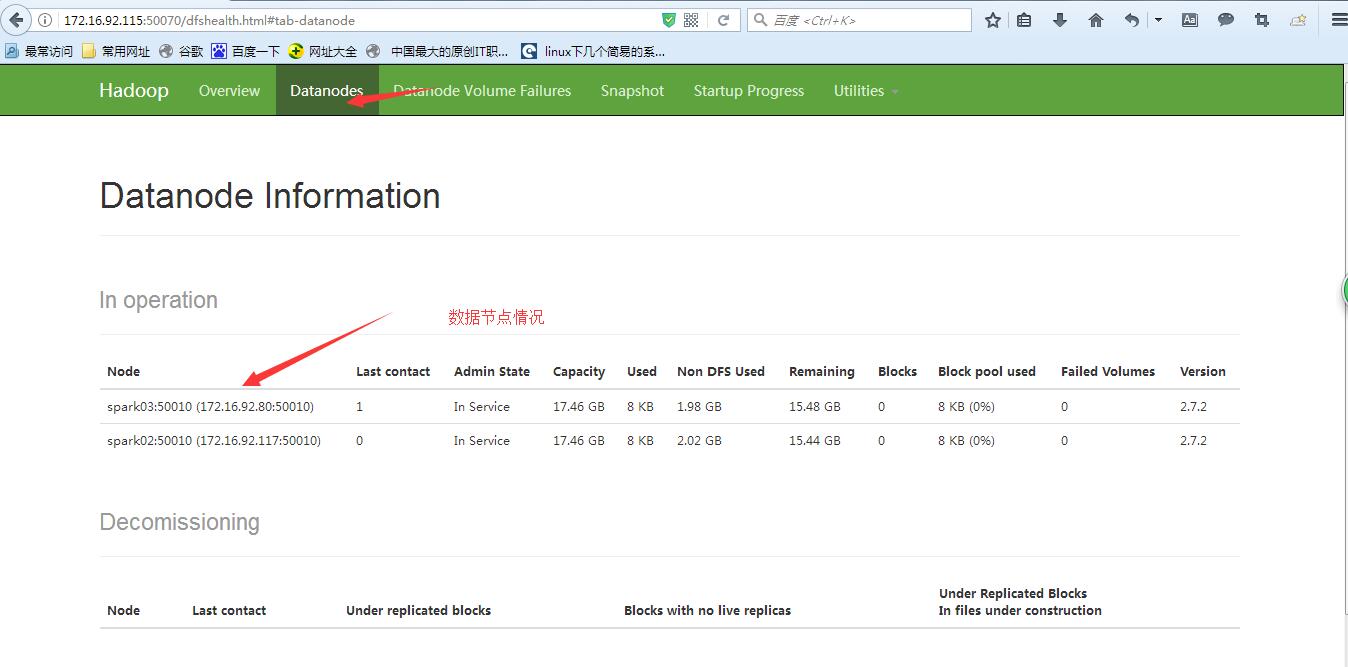Open the linux下几个简易的系 bookmark

(x=593, y=51)
